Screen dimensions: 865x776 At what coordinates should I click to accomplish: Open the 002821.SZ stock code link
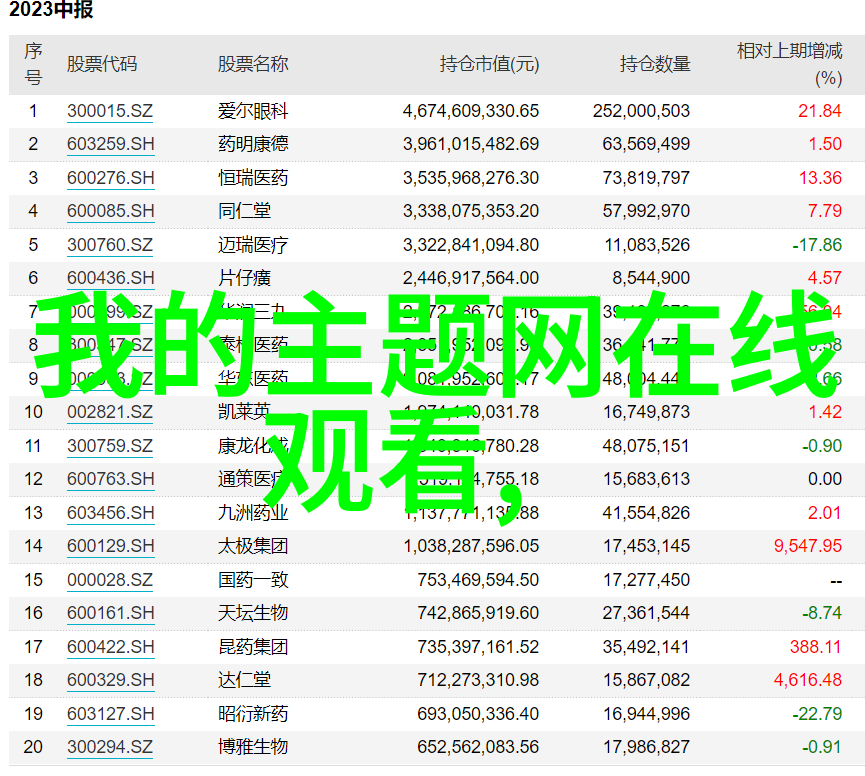point(110,412)
